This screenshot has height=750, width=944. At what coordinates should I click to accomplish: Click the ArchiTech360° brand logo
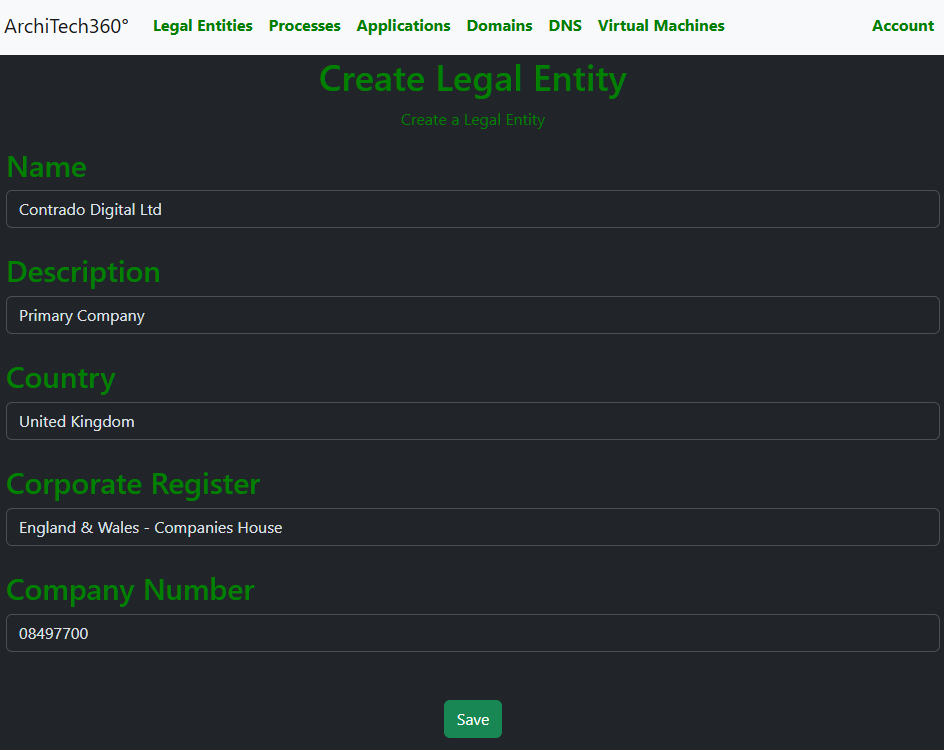click(66, 26)
